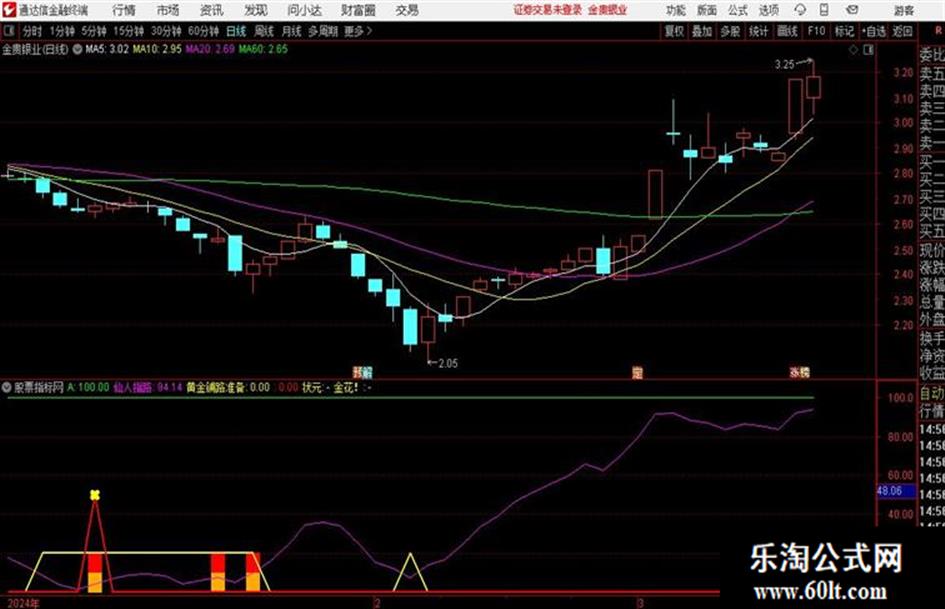The height and width of the screenshot is (609, 945).
Task: Click the 自选 add-to-watchlist button
Action: point(874,31)
